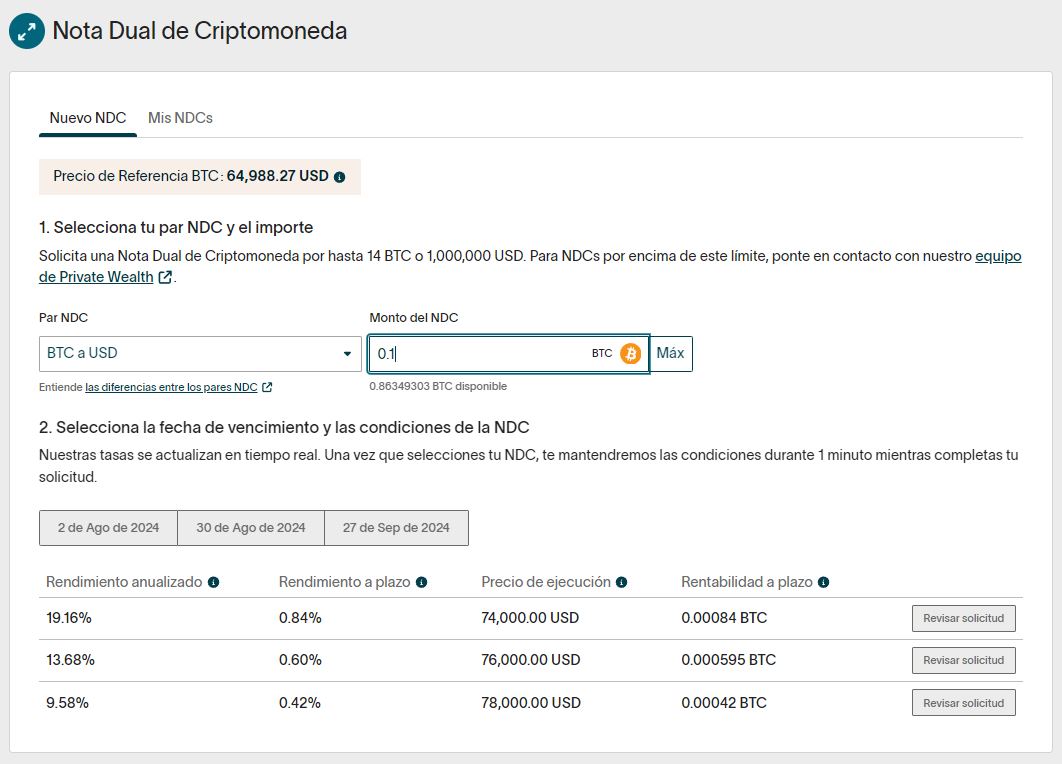Click the 76,000.00 USD strike price
The width and height of the screenshot is (1062, 764).
pos(531,660)
